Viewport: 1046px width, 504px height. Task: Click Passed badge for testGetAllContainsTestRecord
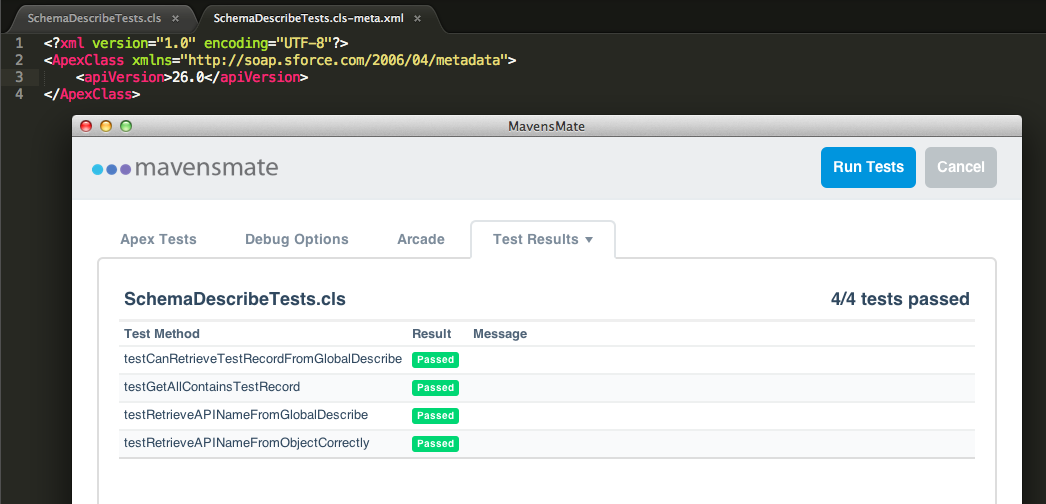[x=436, y=388]
